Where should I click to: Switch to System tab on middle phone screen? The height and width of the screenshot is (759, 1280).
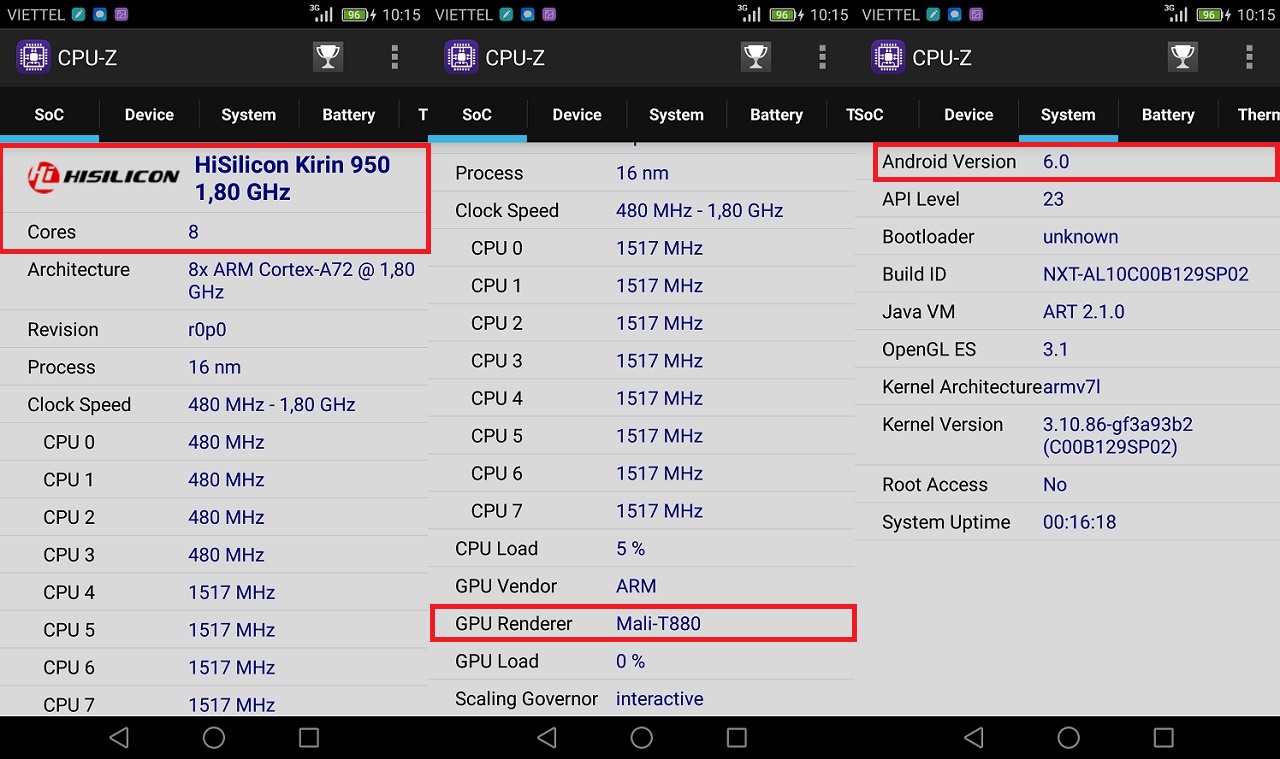676,115
